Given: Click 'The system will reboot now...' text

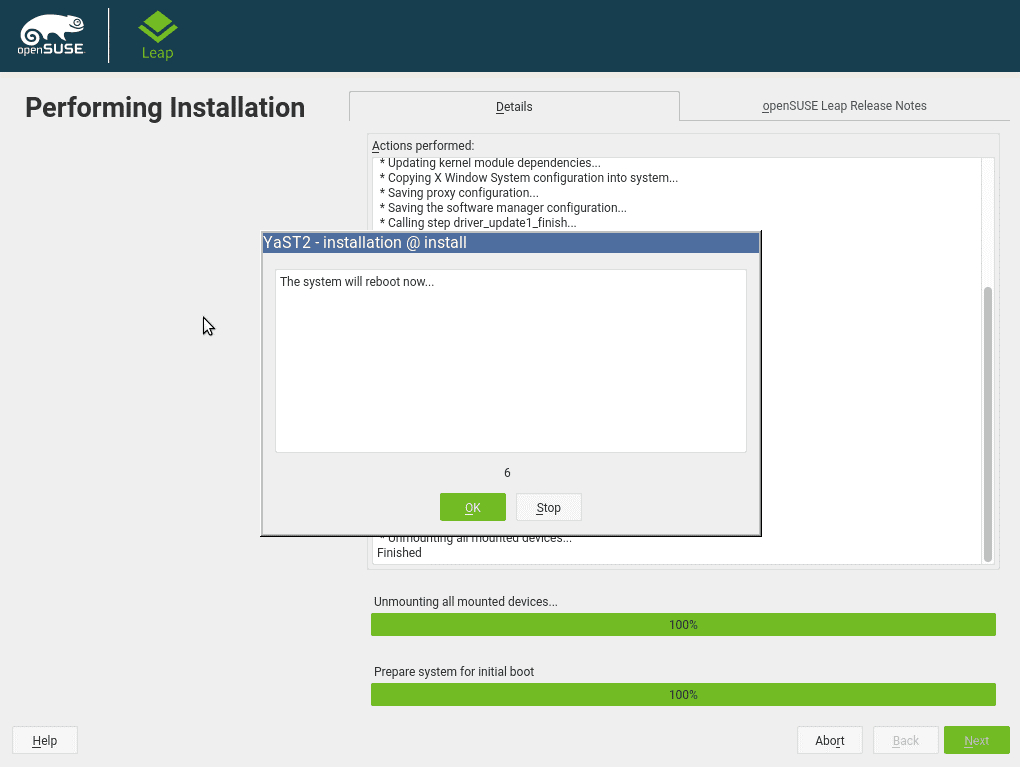Looking at the screenshot, I should click(356, 282).
